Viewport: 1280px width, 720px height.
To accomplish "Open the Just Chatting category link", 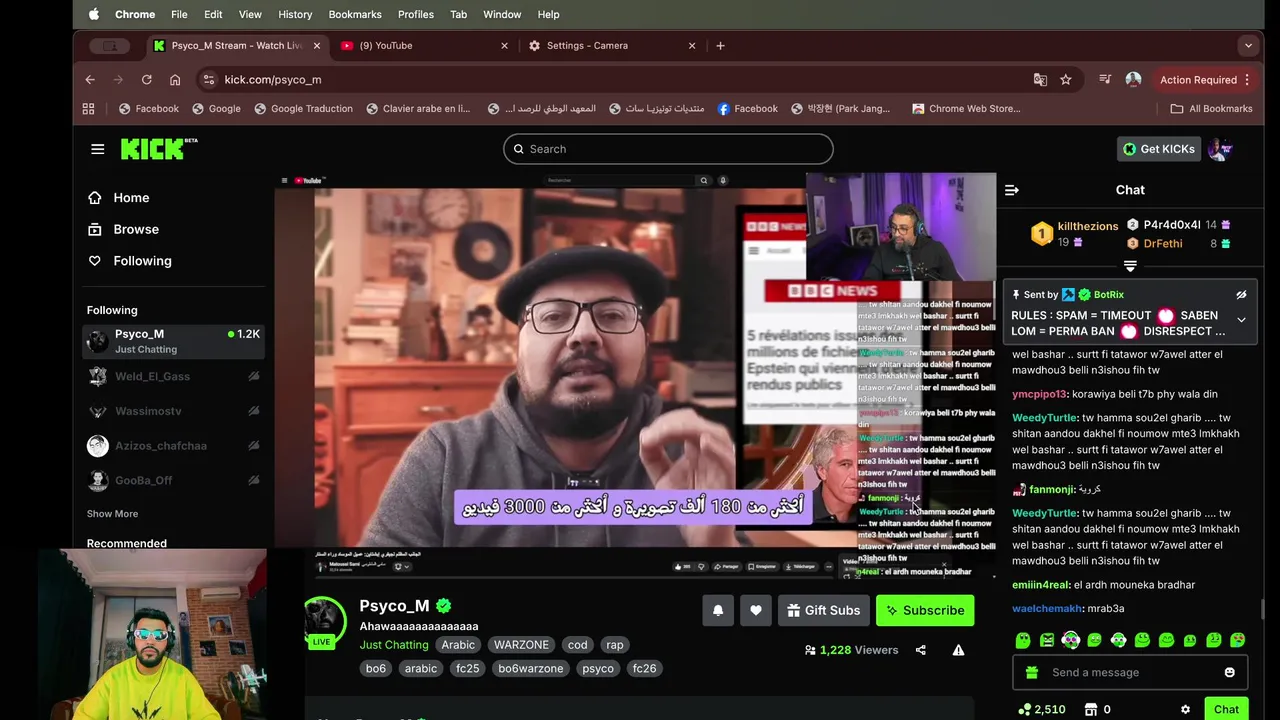I will point(394,645).
